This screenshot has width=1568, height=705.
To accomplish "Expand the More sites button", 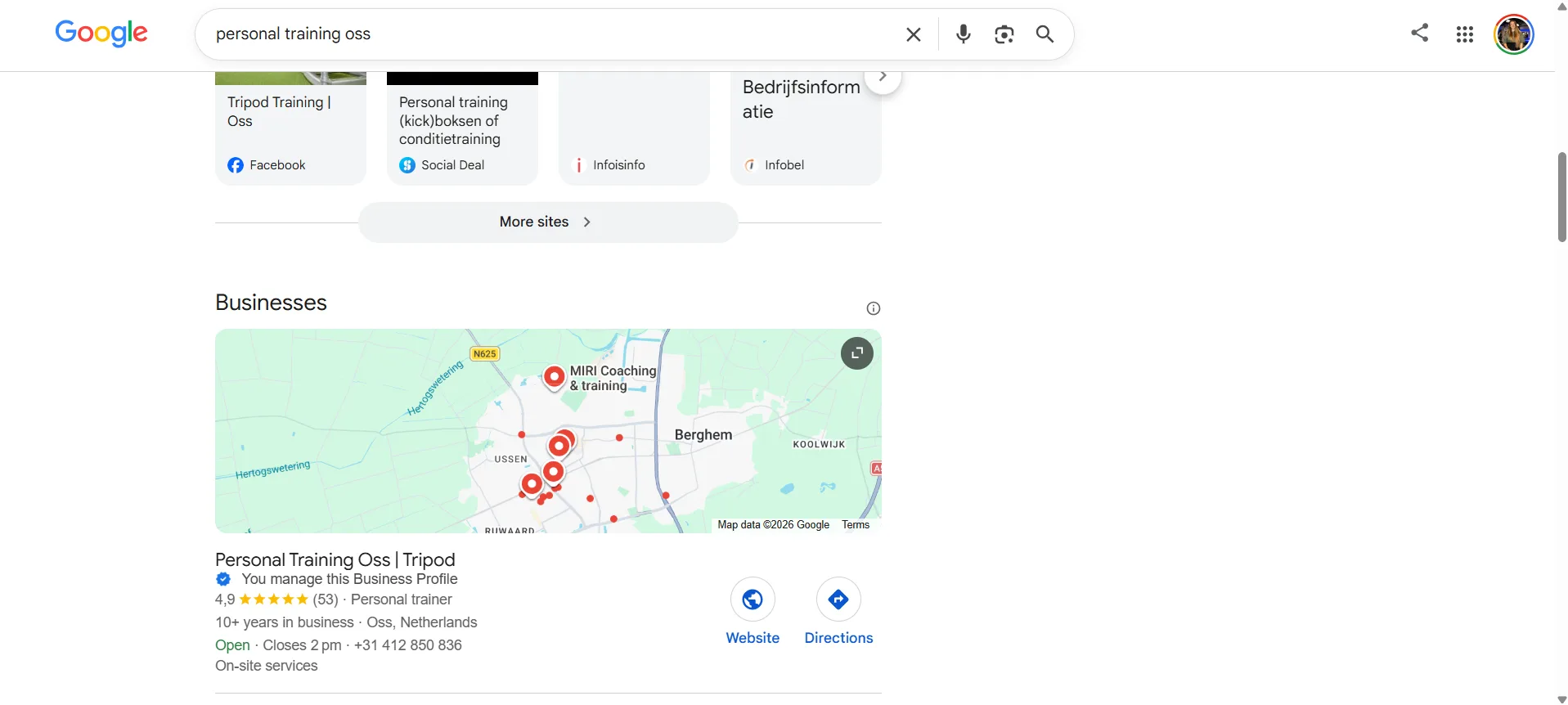I will [548, 222].
